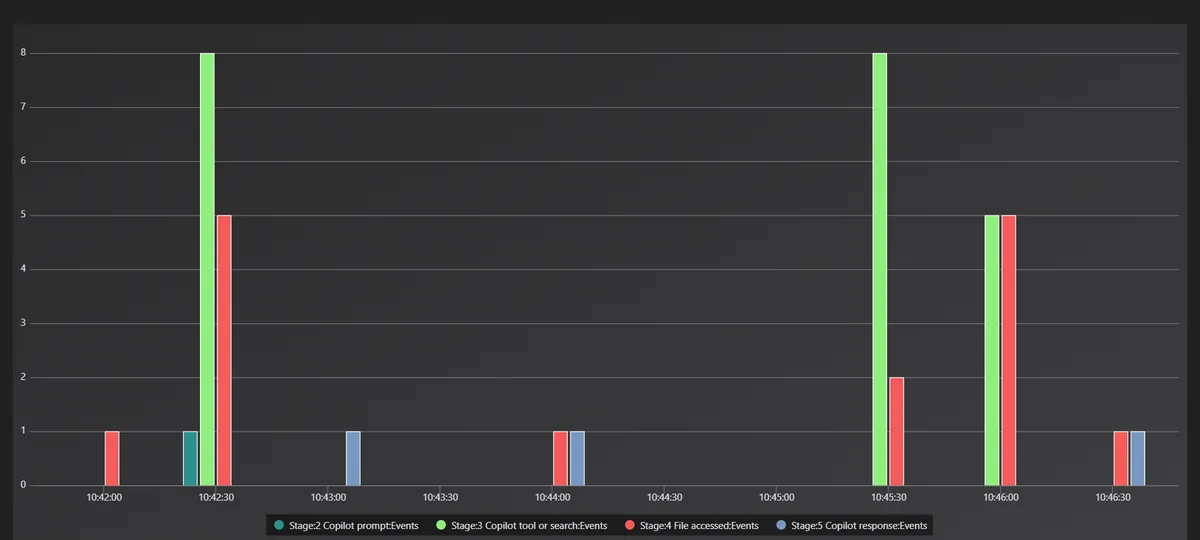Click the 10:43:00 x-axis label
This screenshot has height=540, width=1200.
pyautogui.click(x=328, y=497)
